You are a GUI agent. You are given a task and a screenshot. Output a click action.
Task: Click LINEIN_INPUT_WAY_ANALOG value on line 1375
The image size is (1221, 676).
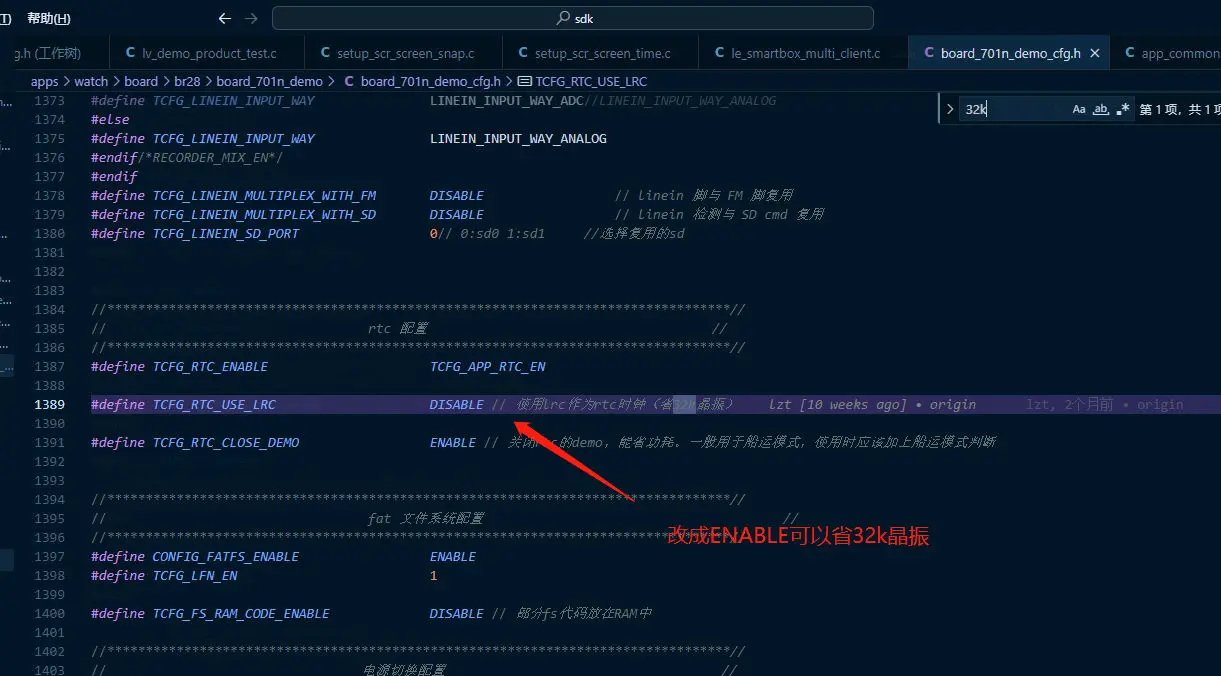tap(518, 138)
